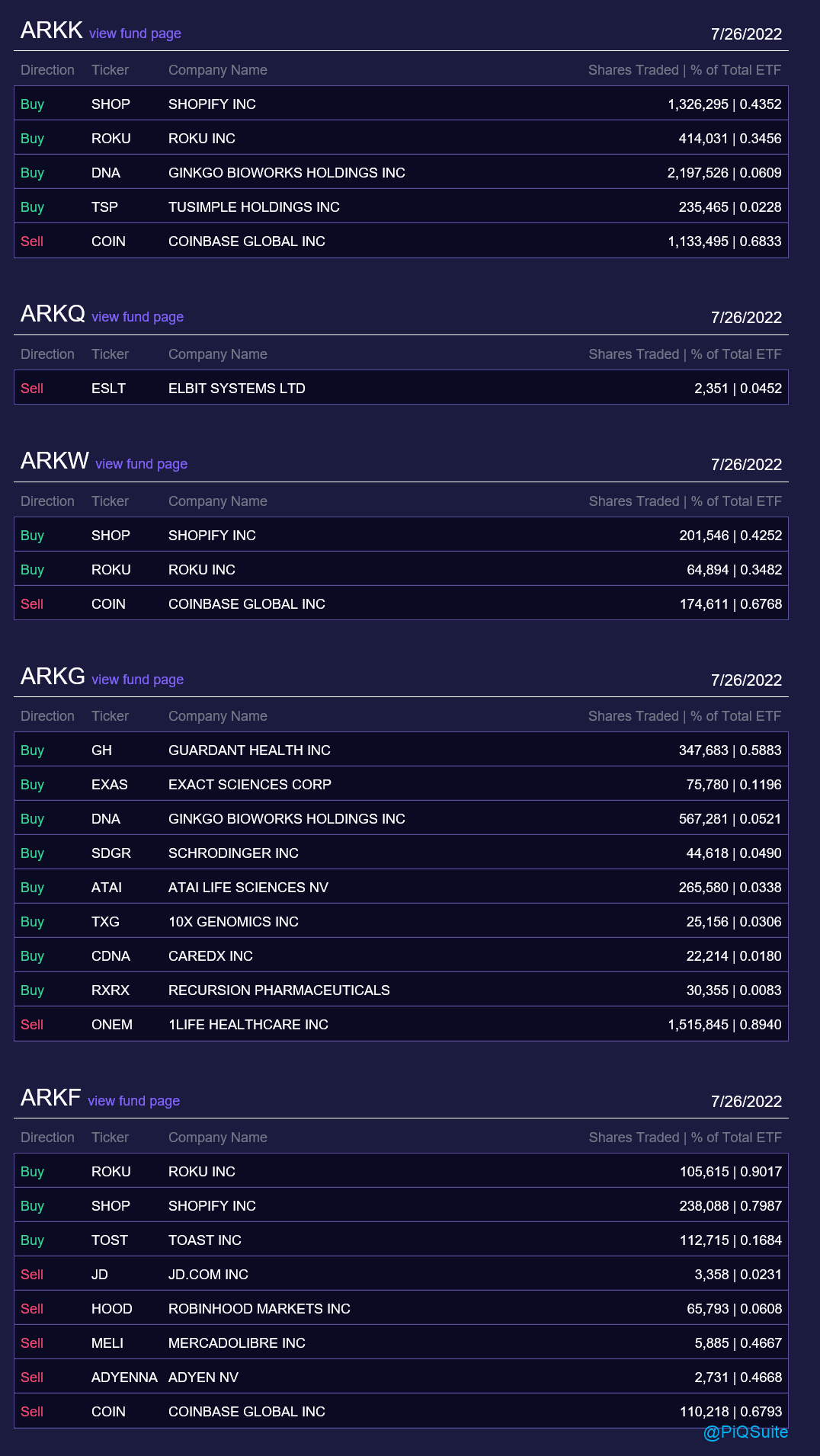Click value 1,515,845 | 0.8940

click(724, 1025)
